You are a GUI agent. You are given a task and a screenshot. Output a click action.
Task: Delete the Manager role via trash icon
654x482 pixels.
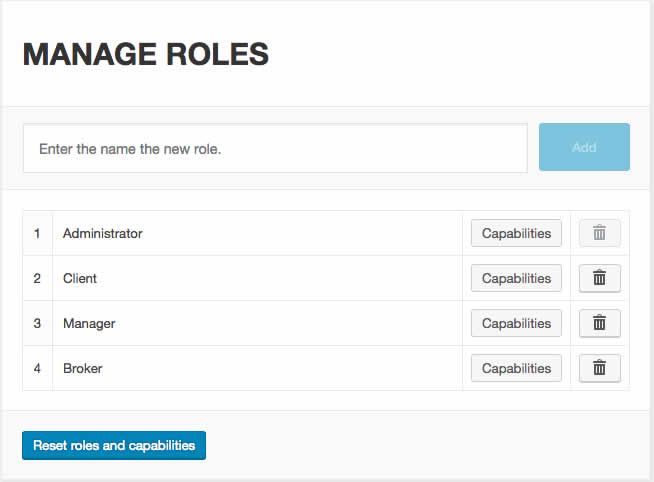[x=599, y=323]
